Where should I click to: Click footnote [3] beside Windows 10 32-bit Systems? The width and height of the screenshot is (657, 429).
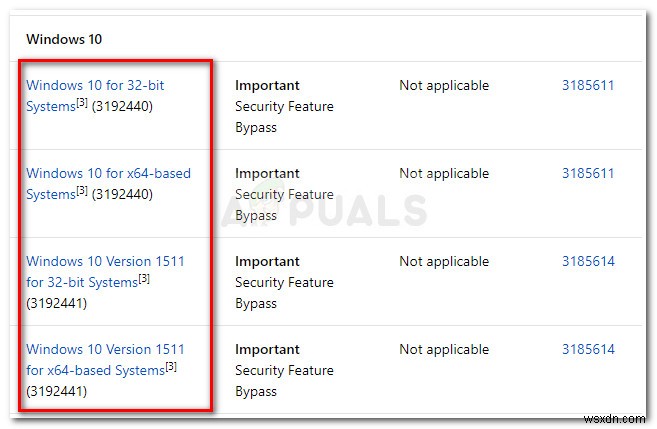[82, 104]
